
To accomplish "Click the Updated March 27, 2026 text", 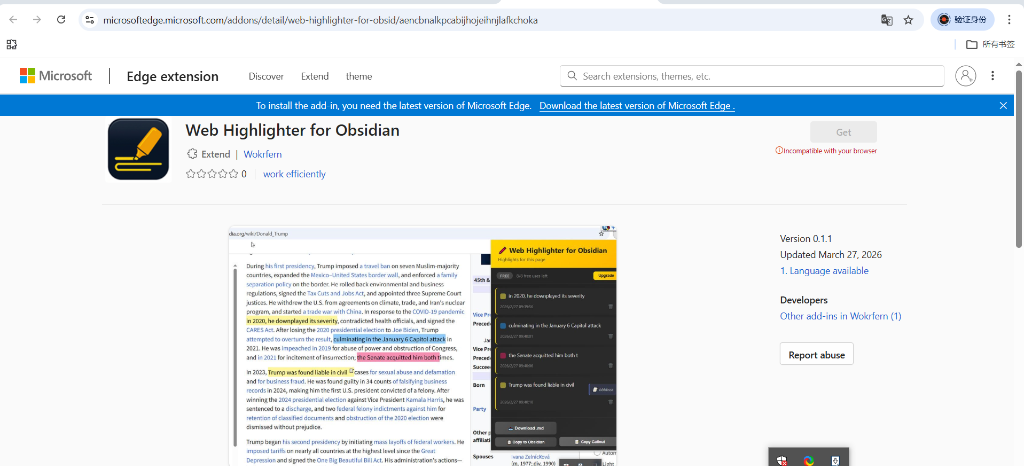I will click(831, 255).
